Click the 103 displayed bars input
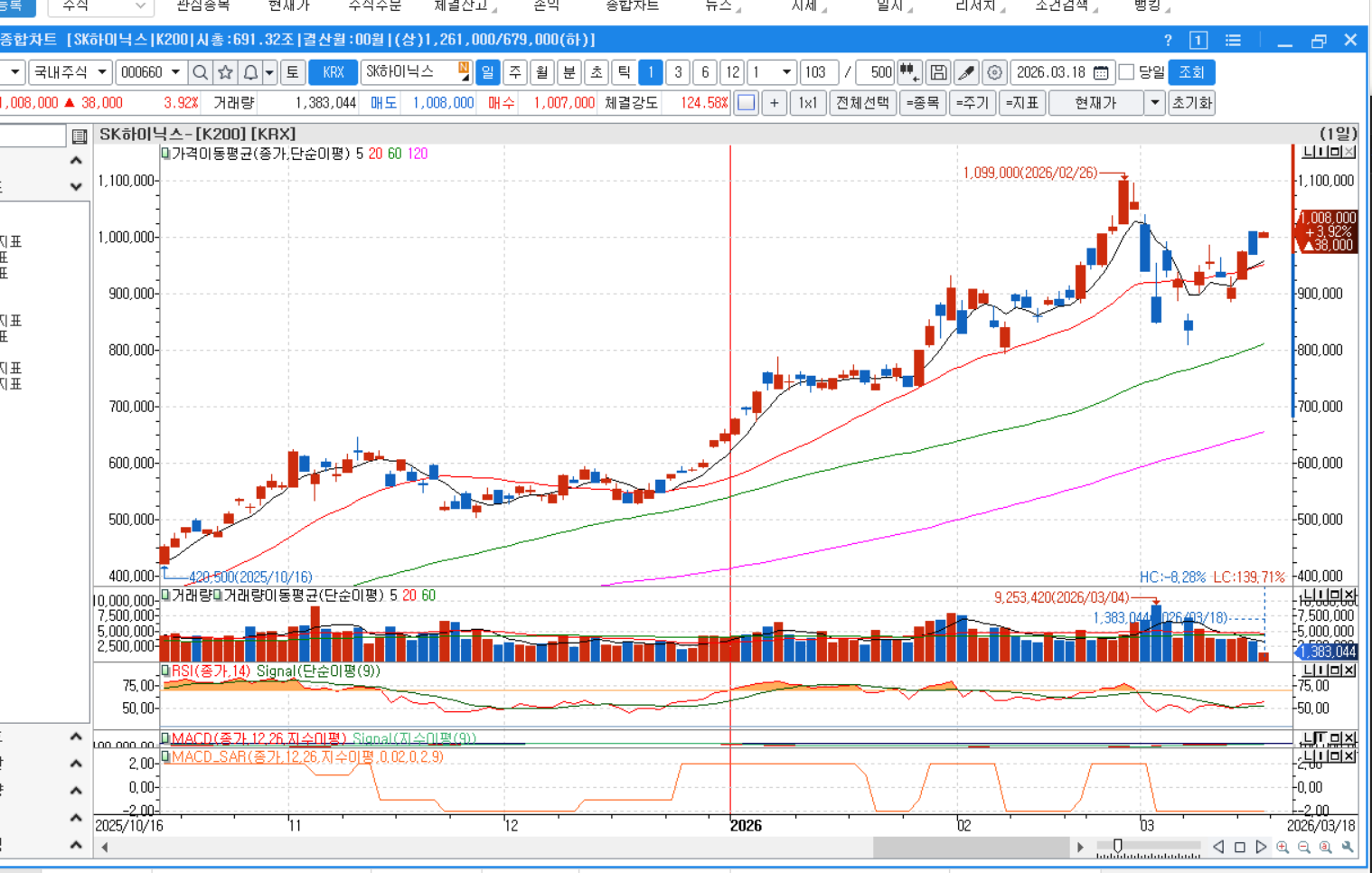1372x873 pixels. [x=818, y=72]
